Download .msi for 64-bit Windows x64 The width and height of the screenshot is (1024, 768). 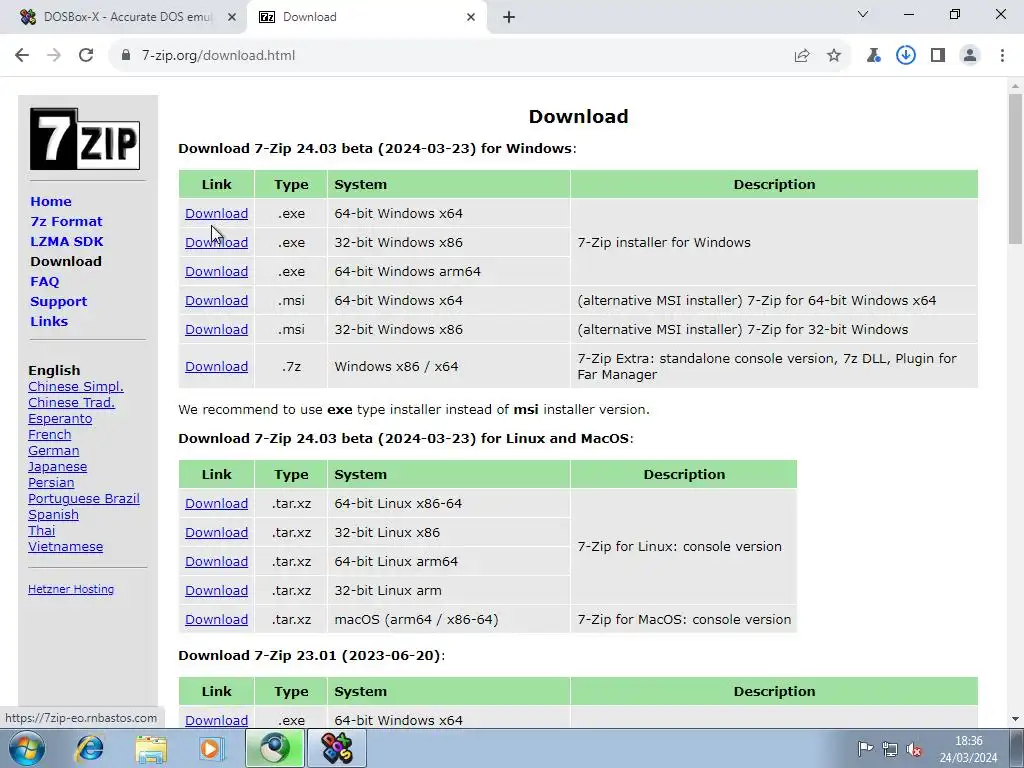point(216,300)
